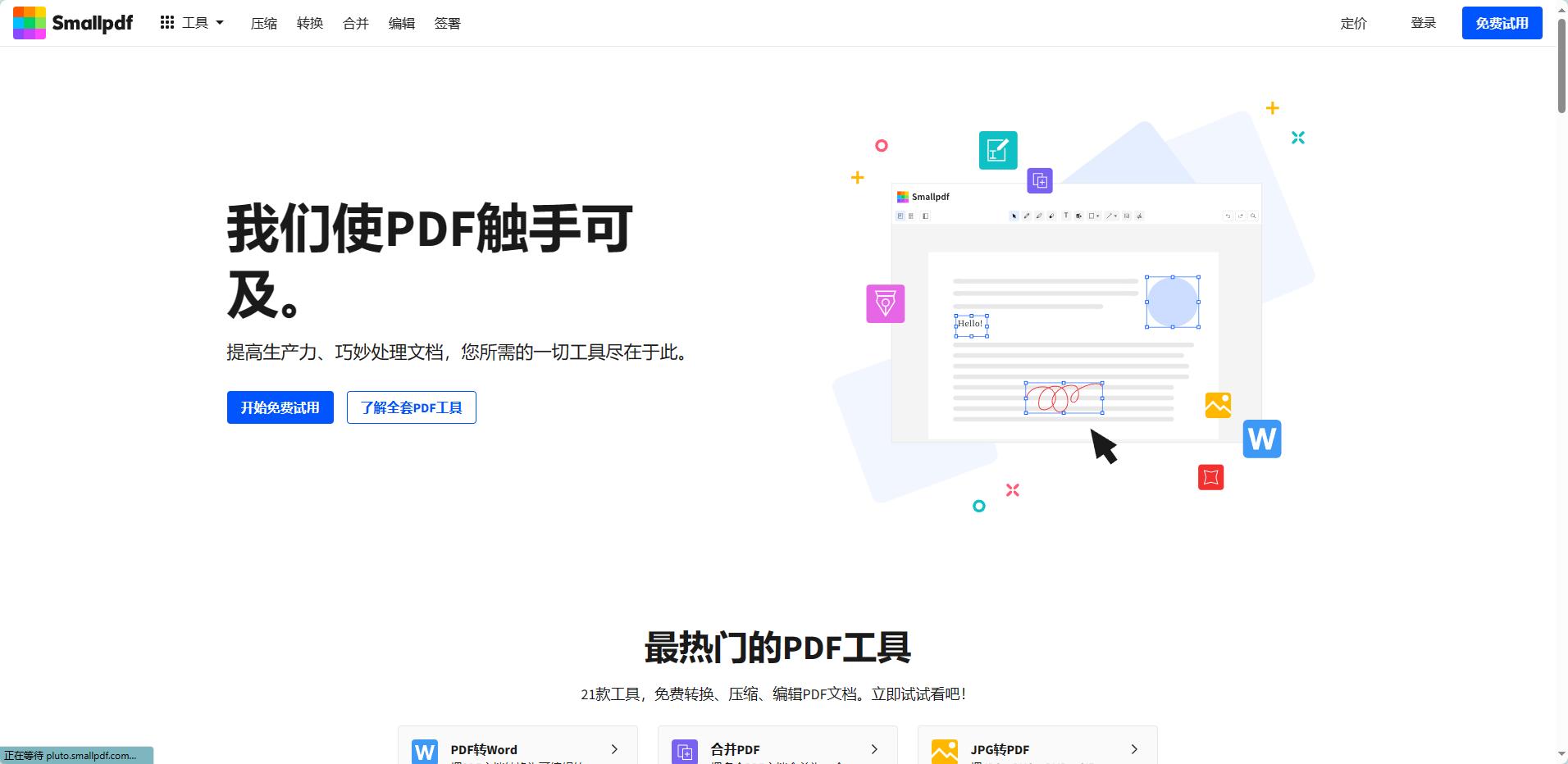Select the Word icon on the PDF转Word card

coord(425,750)
